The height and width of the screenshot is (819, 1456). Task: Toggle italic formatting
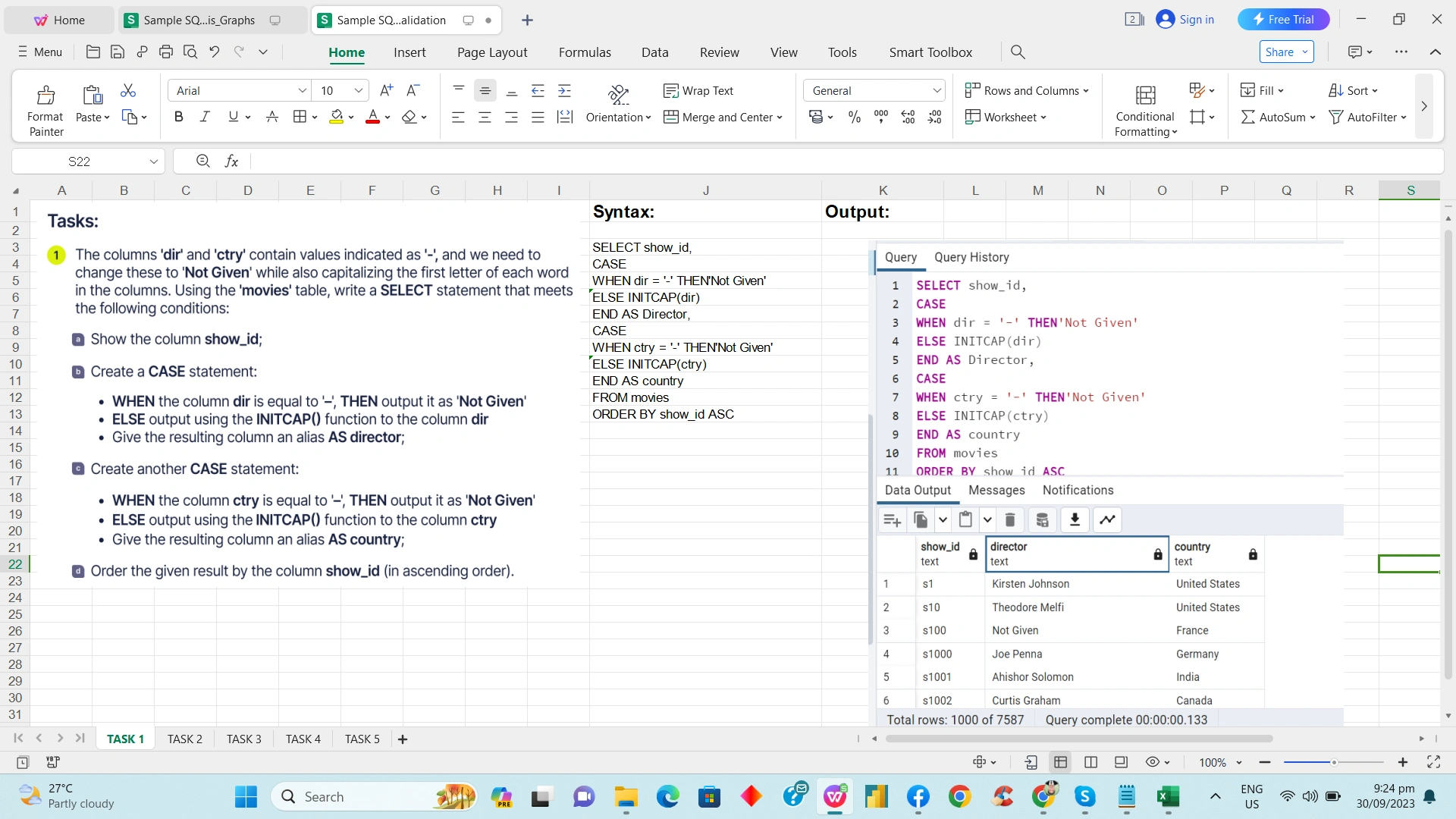coord(204,117)
